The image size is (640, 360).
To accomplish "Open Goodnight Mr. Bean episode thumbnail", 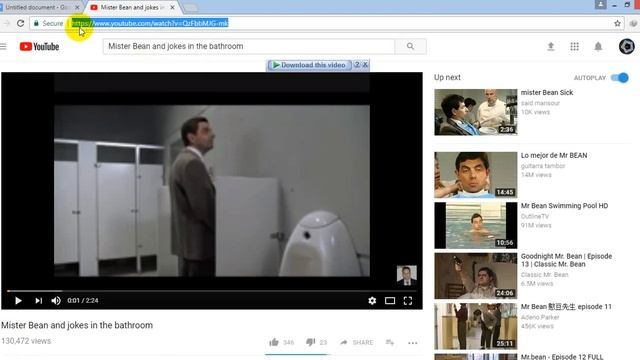I will point(476,276).
